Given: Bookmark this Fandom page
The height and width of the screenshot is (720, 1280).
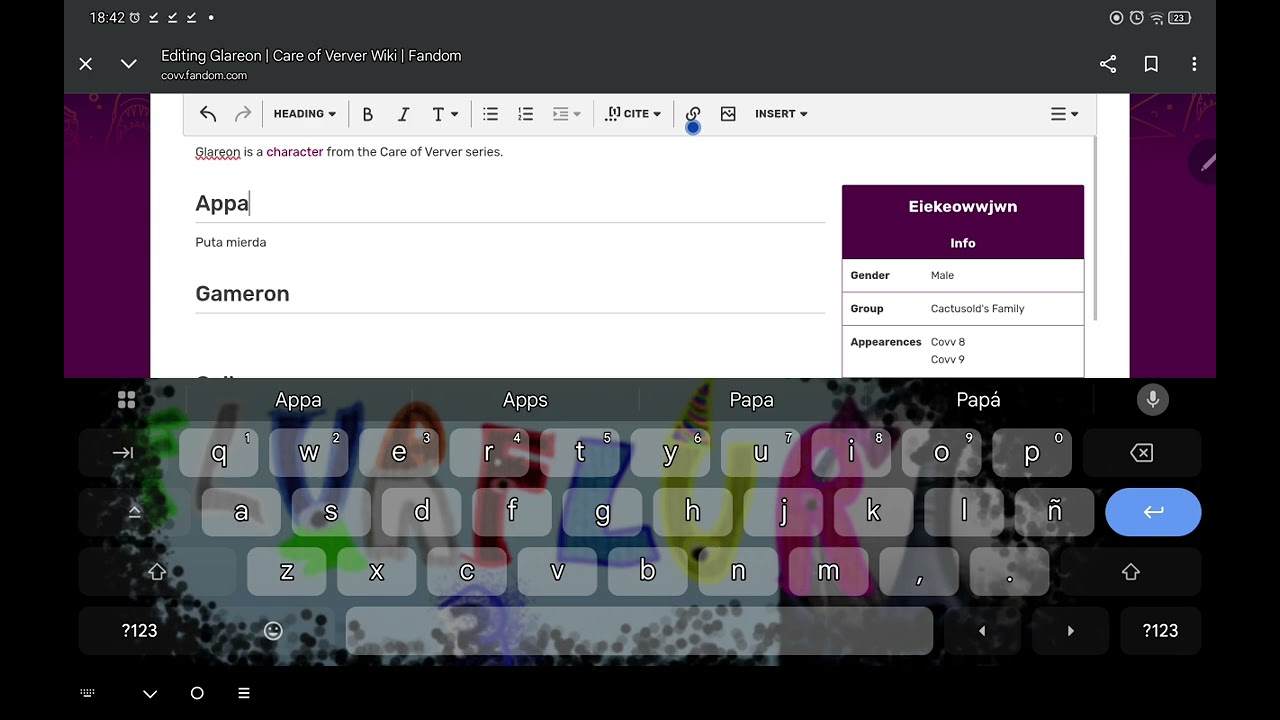Looking at the screenshot, I should click(x=1151, y=64).
